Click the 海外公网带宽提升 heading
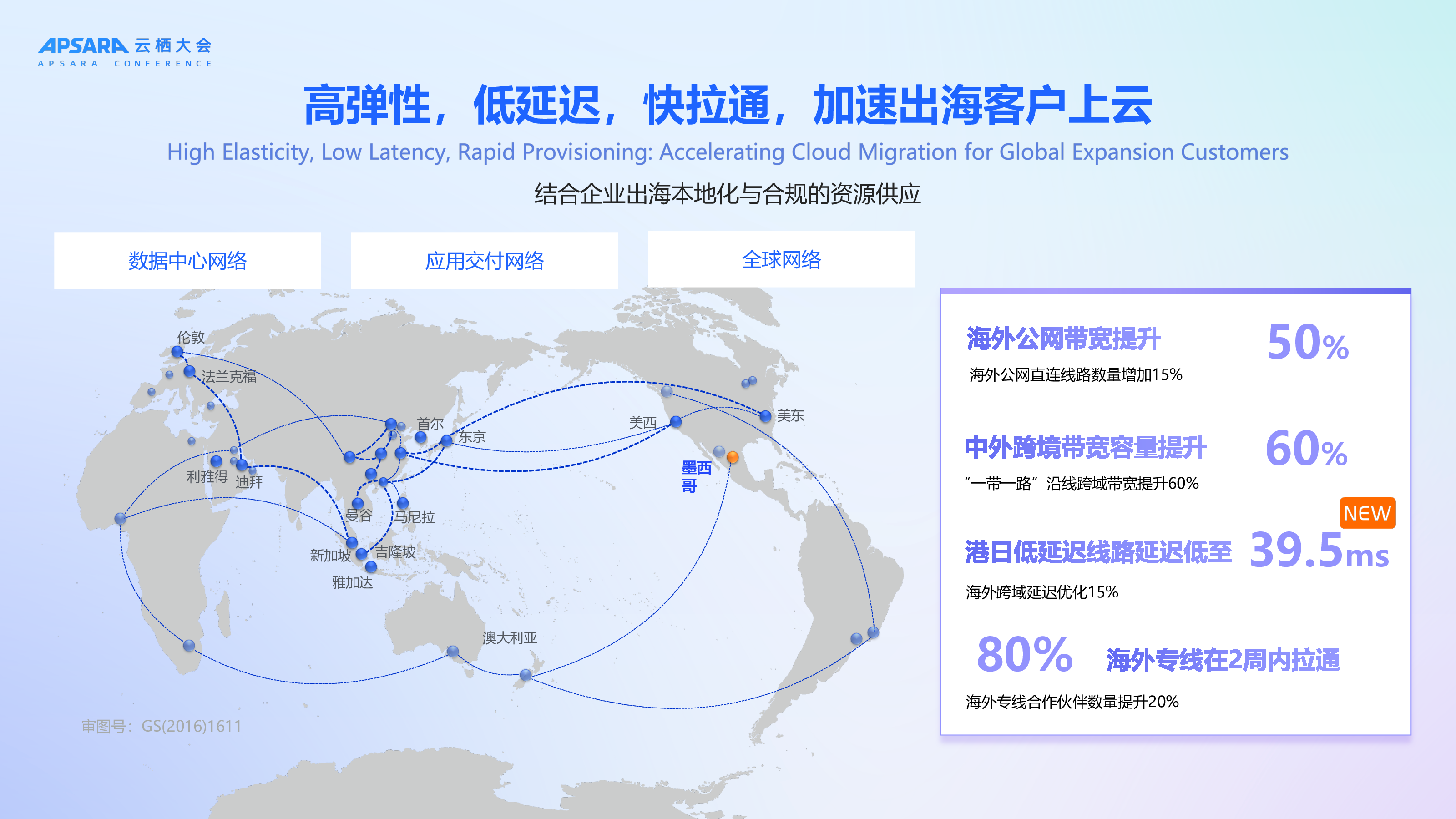The image size is (1456, 819). click(1063, 339)
